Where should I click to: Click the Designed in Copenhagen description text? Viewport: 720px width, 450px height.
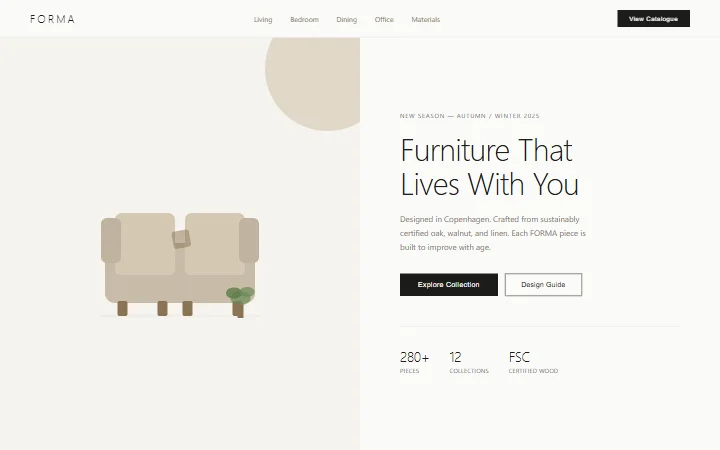tap(493, 233)
